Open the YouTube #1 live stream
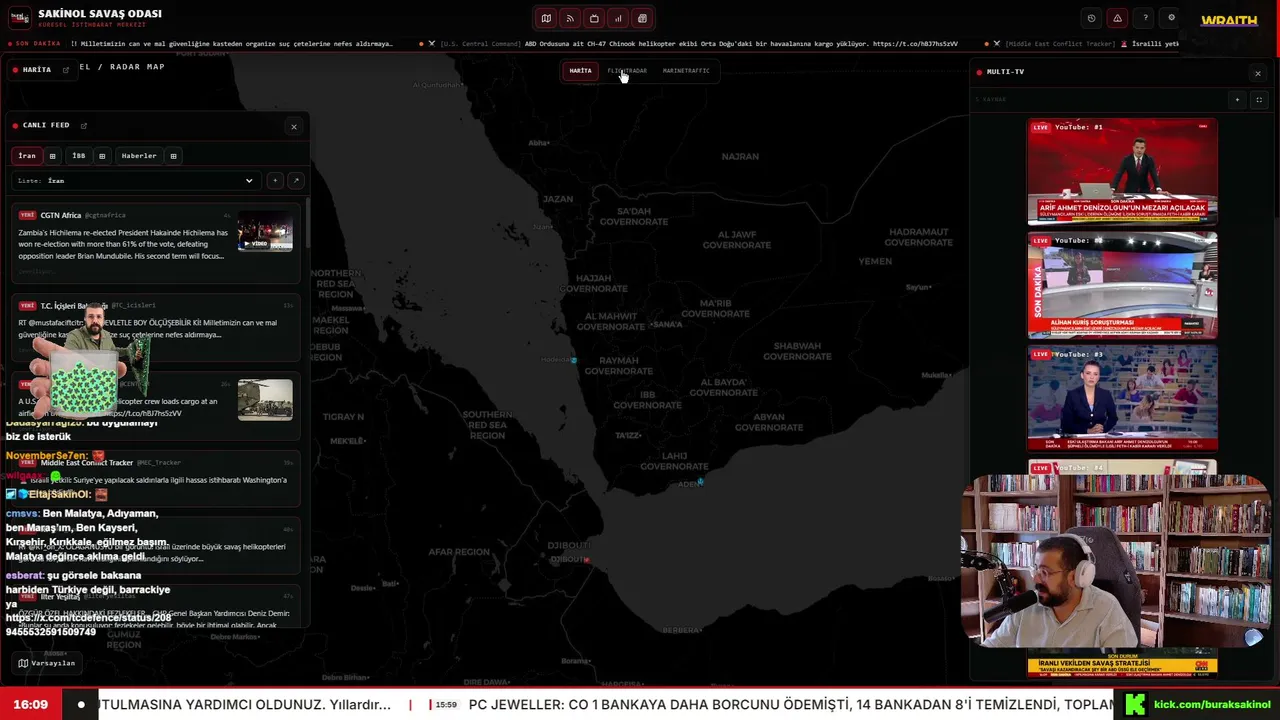This screenshot has width=1280, height=720. click(1122, 171)
